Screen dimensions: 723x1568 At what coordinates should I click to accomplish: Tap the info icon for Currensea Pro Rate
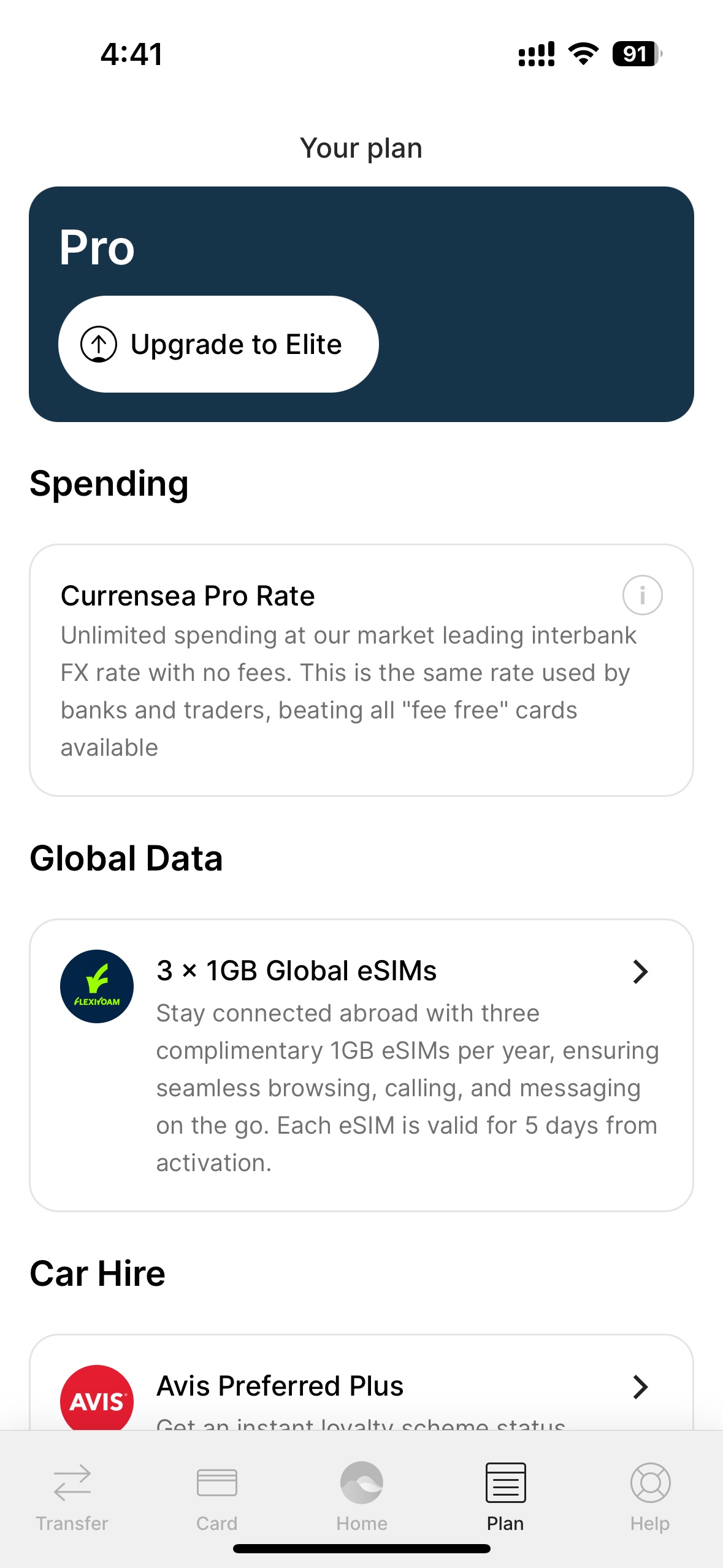click(642, 594)
